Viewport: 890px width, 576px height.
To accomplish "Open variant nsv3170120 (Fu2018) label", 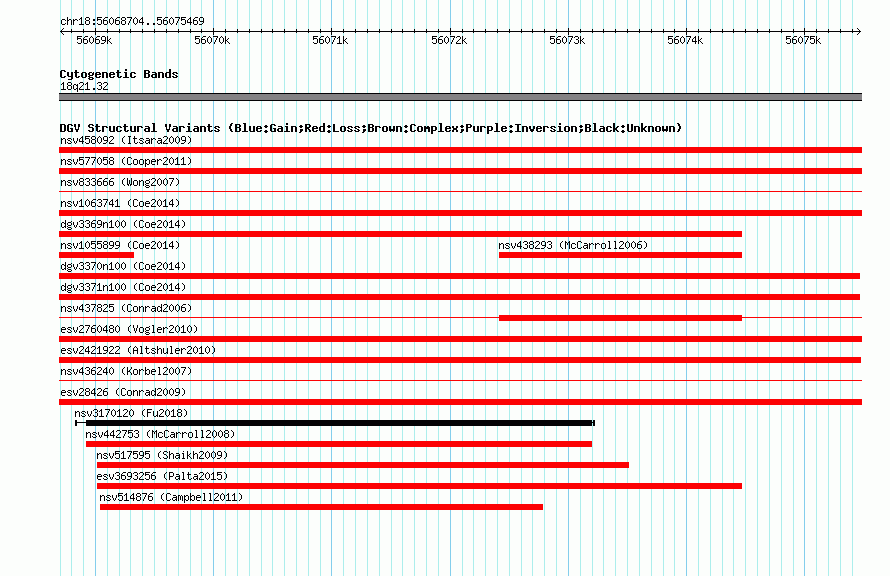I will pos(131,413).
